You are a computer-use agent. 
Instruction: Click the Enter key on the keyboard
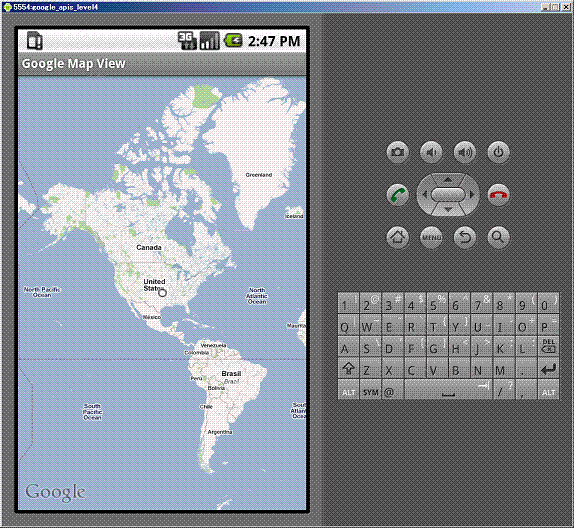click(x=548, y=369)
